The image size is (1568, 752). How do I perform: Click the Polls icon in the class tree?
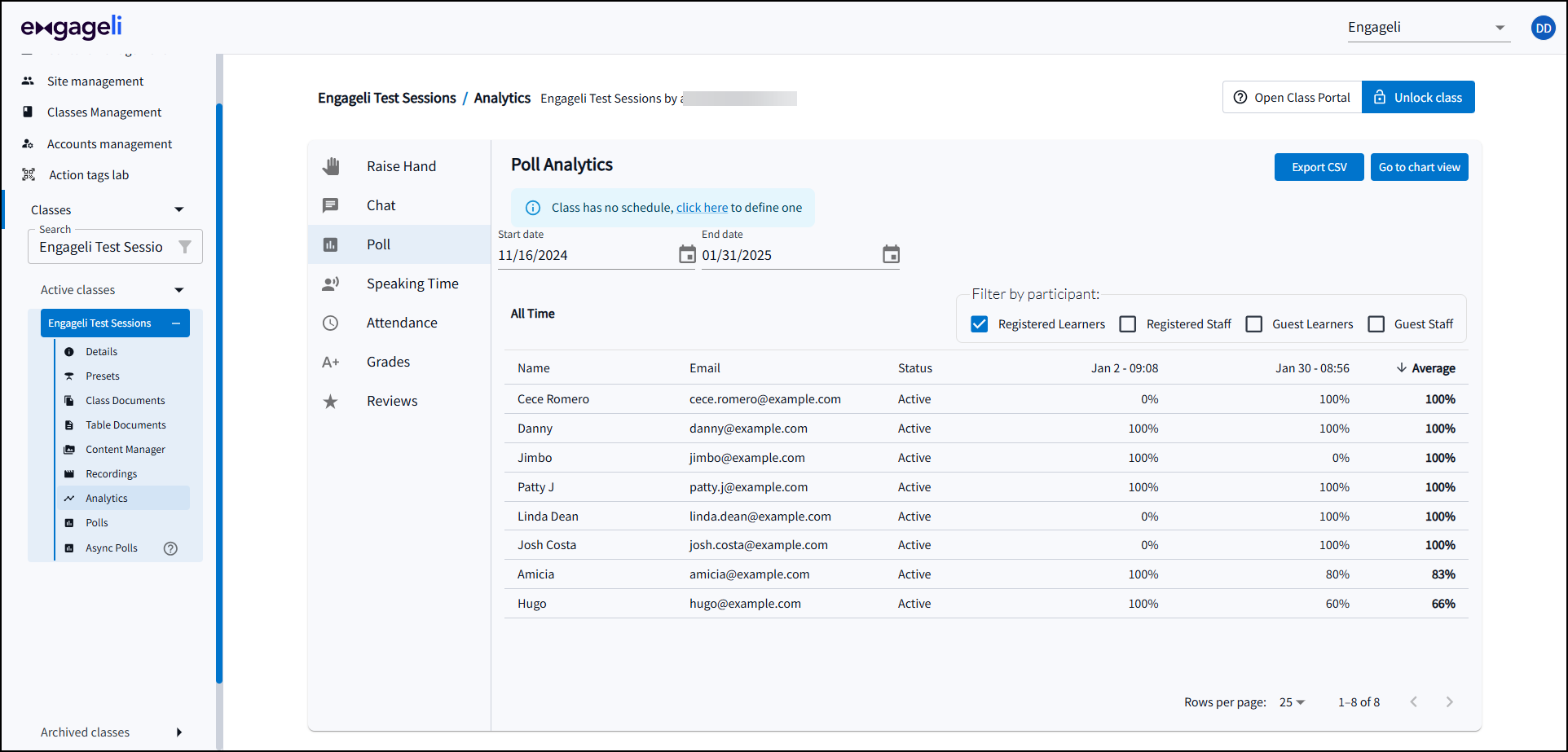pyautogui.click(x=69, y=523)
